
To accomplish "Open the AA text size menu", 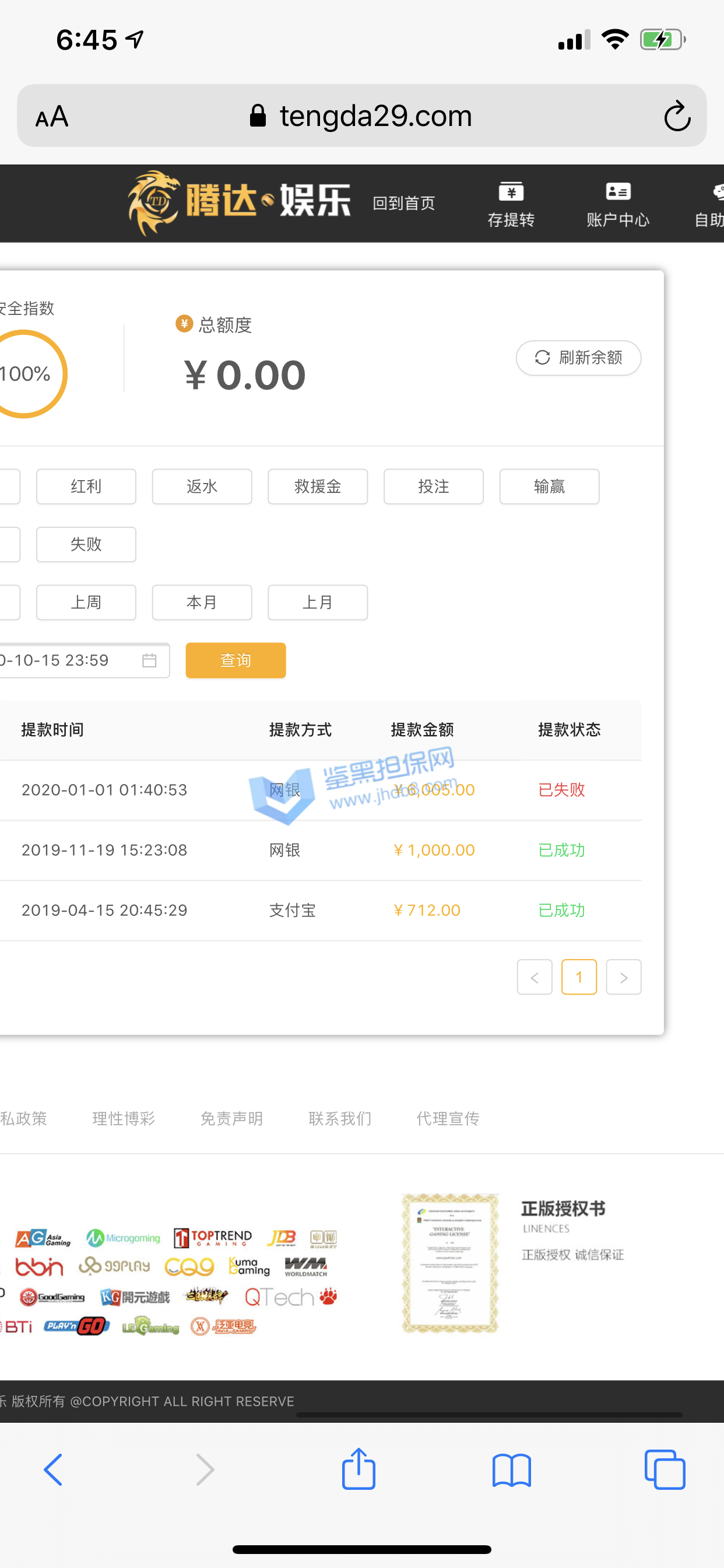I will (52, 116).
